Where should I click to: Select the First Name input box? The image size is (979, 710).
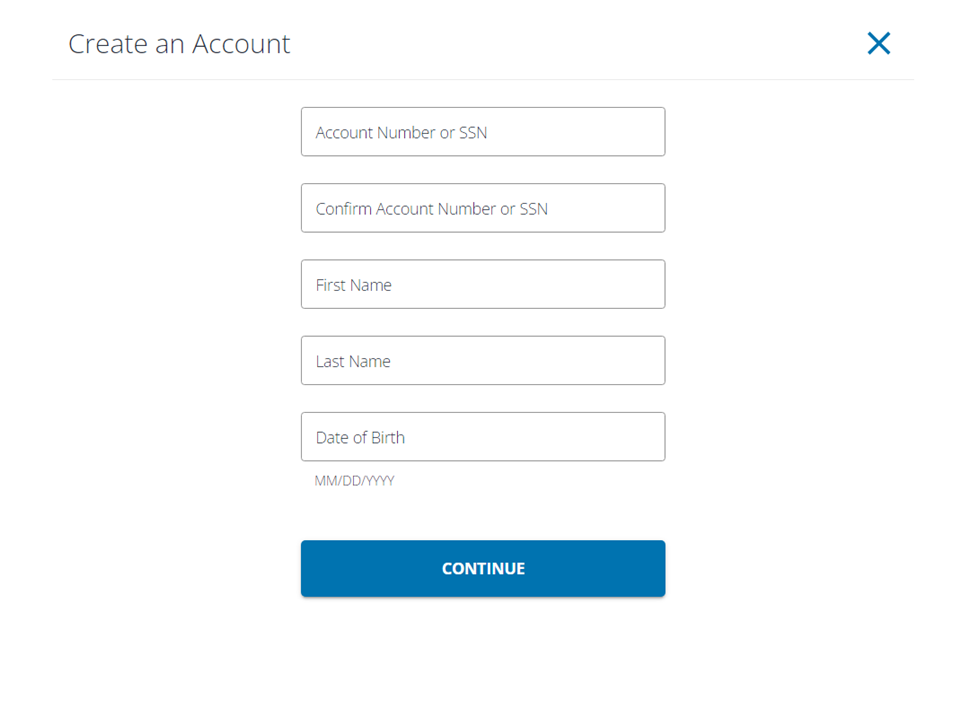[483, 284]
